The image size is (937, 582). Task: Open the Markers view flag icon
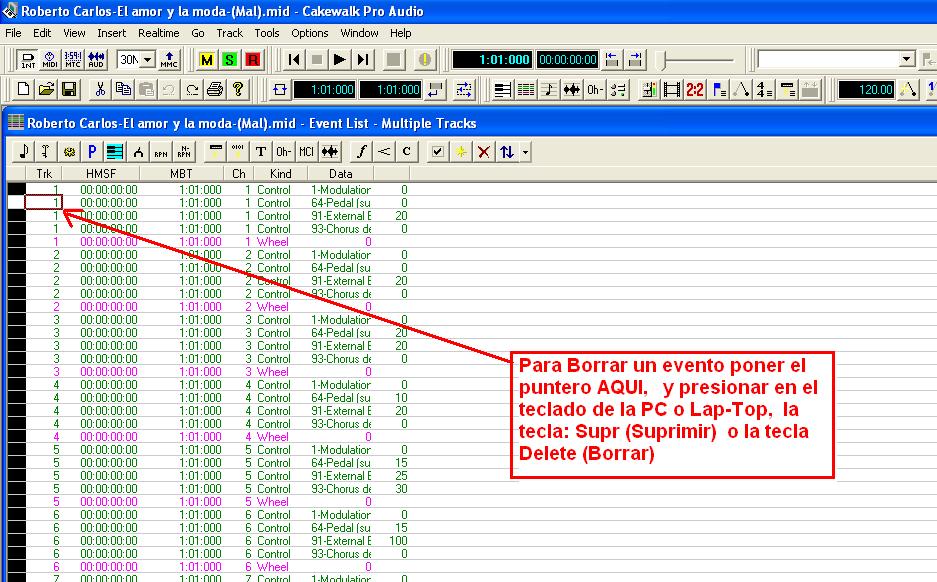pos(718,90)
